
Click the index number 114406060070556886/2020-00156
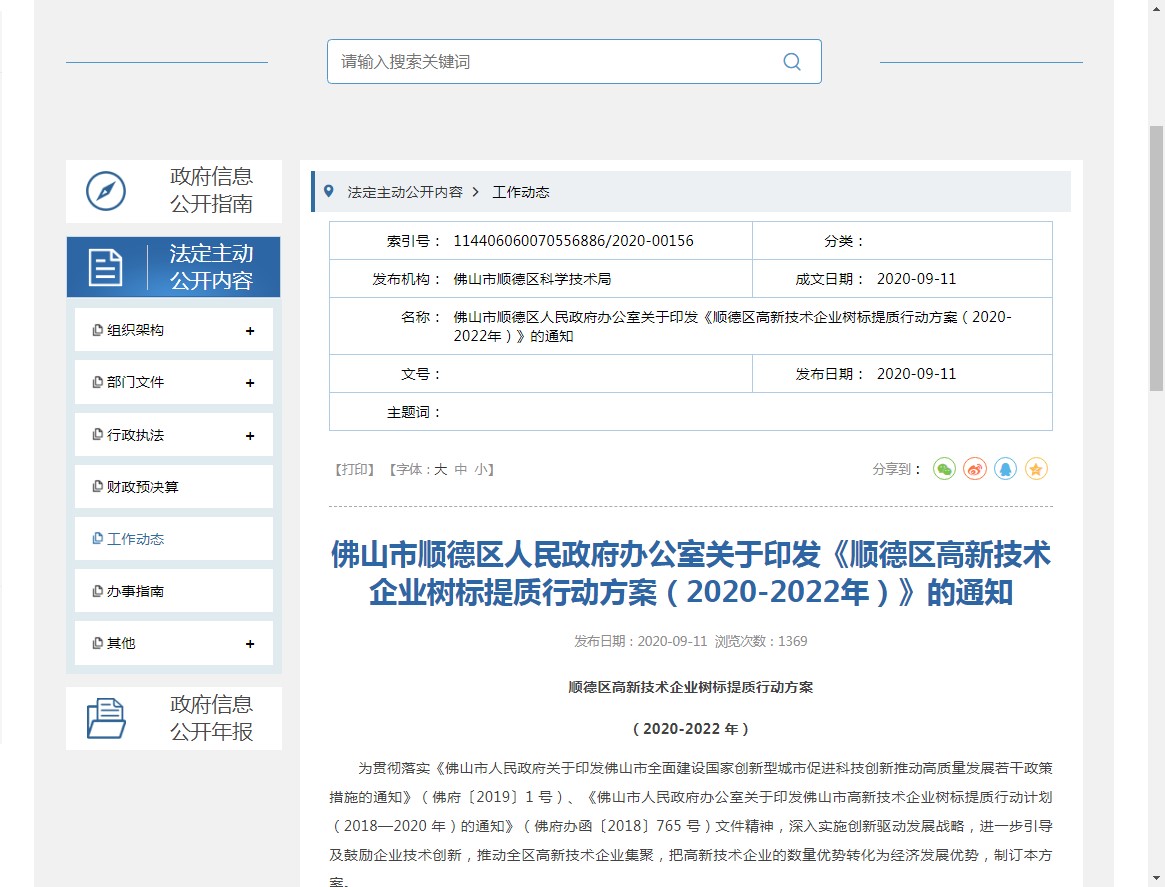coord(574,241)
